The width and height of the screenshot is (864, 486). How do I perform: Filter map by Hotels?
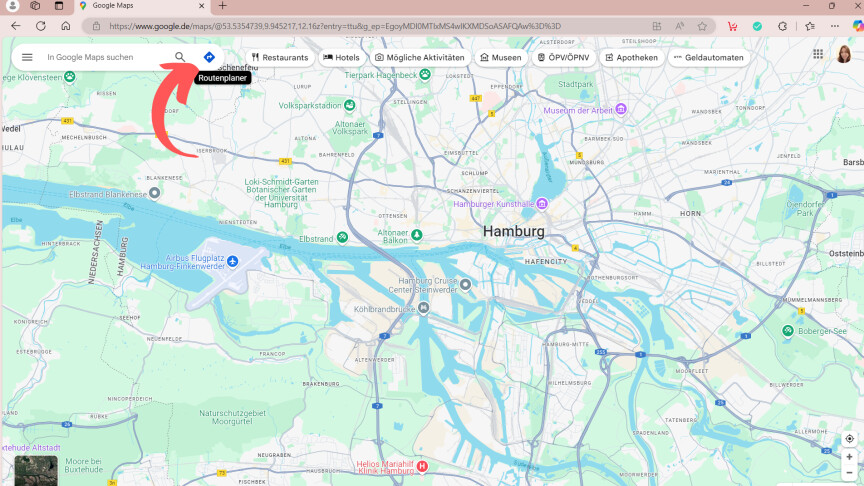[341, 57]
